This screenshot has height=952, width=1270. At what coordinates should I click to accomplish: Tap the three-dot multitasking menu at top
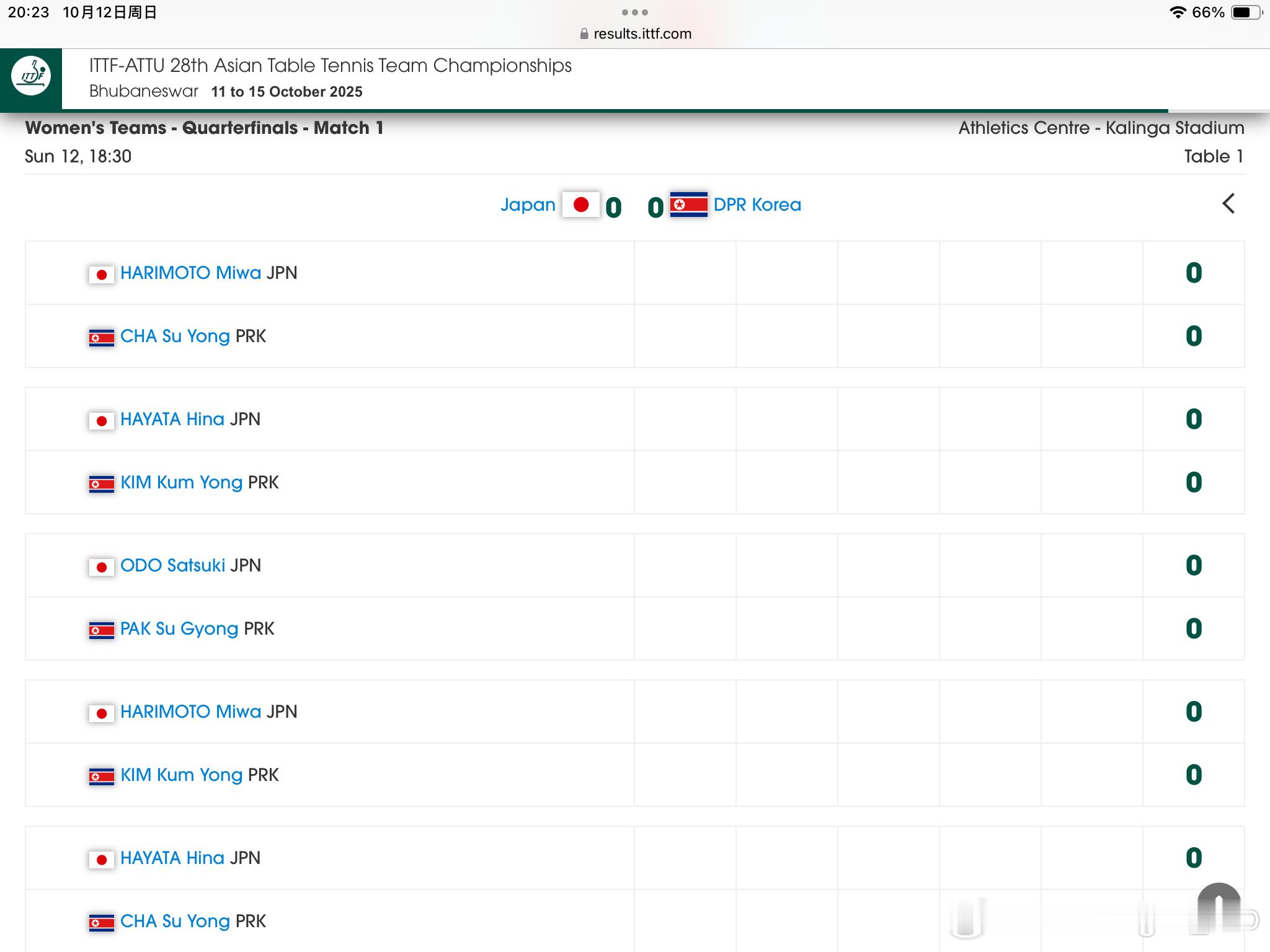coord(634,12)
